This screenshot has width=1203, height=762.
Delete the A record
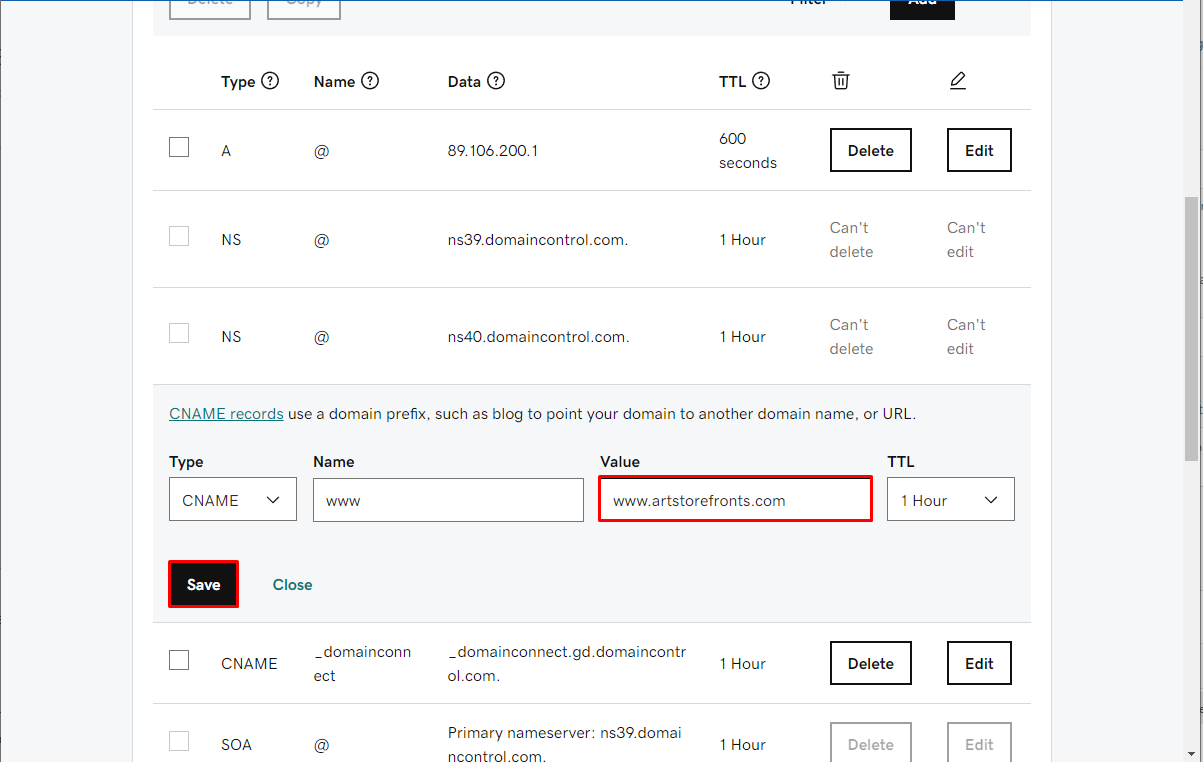[871, 150]
